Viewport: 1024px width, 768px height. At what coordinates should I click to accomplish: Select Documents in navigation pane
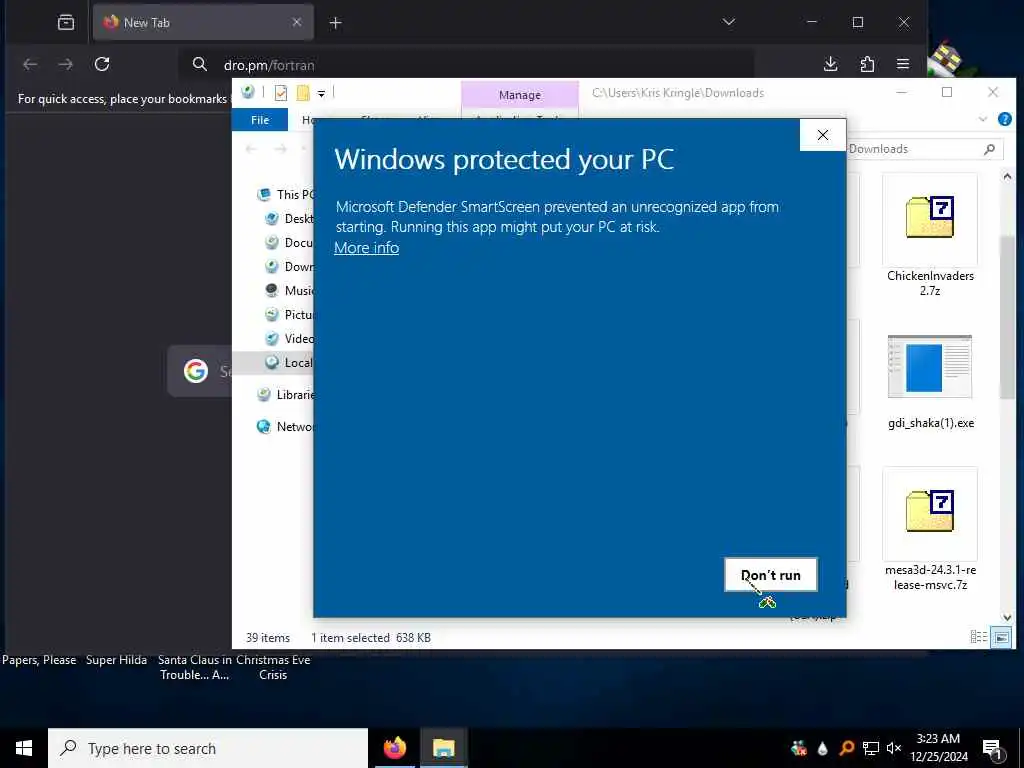tap(289, 242)
